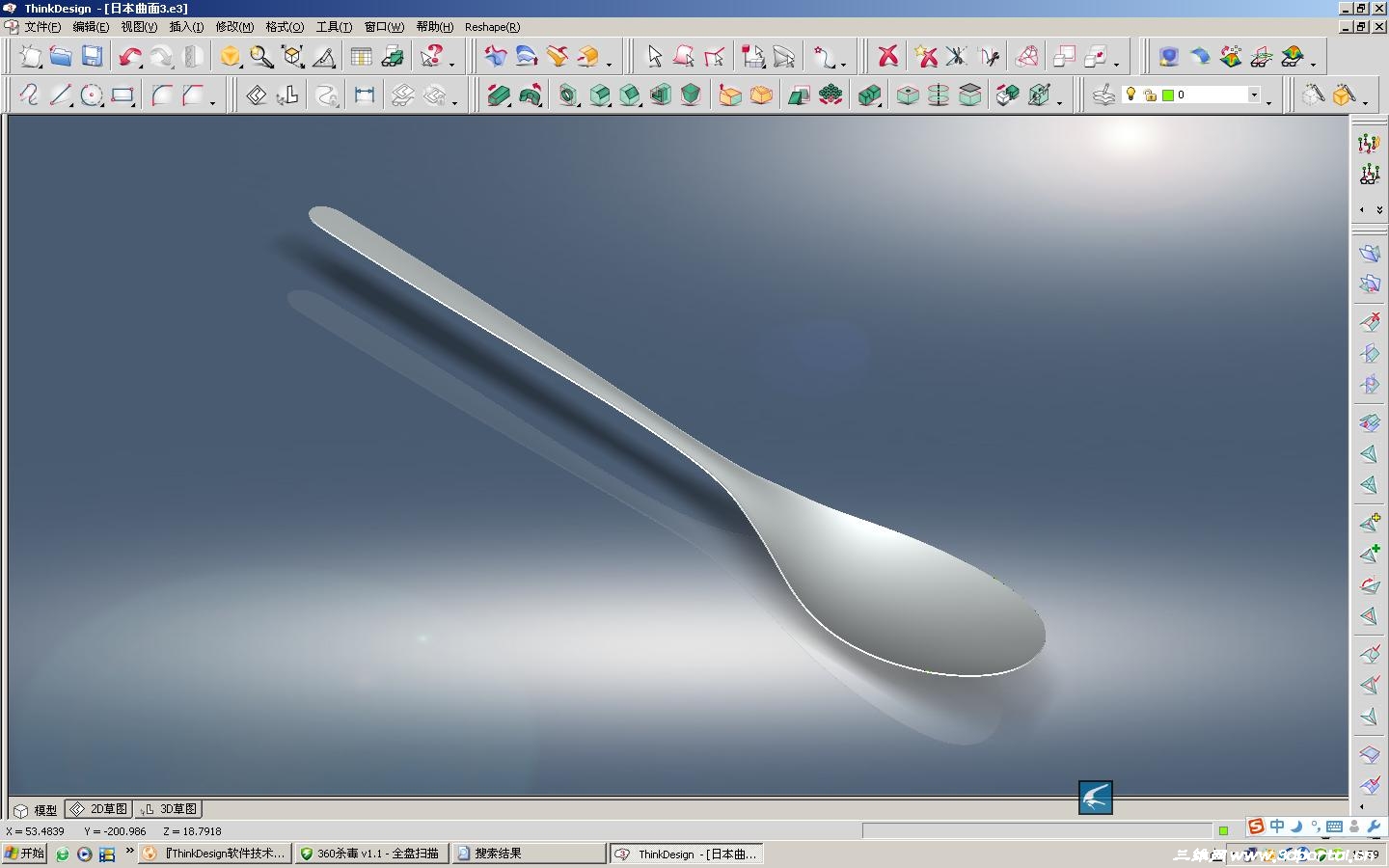Image resolution: width=1389 pixels, height=868 pixels.
Task: Click the zoom magnifier tool
Action: [x=261, y=57]
